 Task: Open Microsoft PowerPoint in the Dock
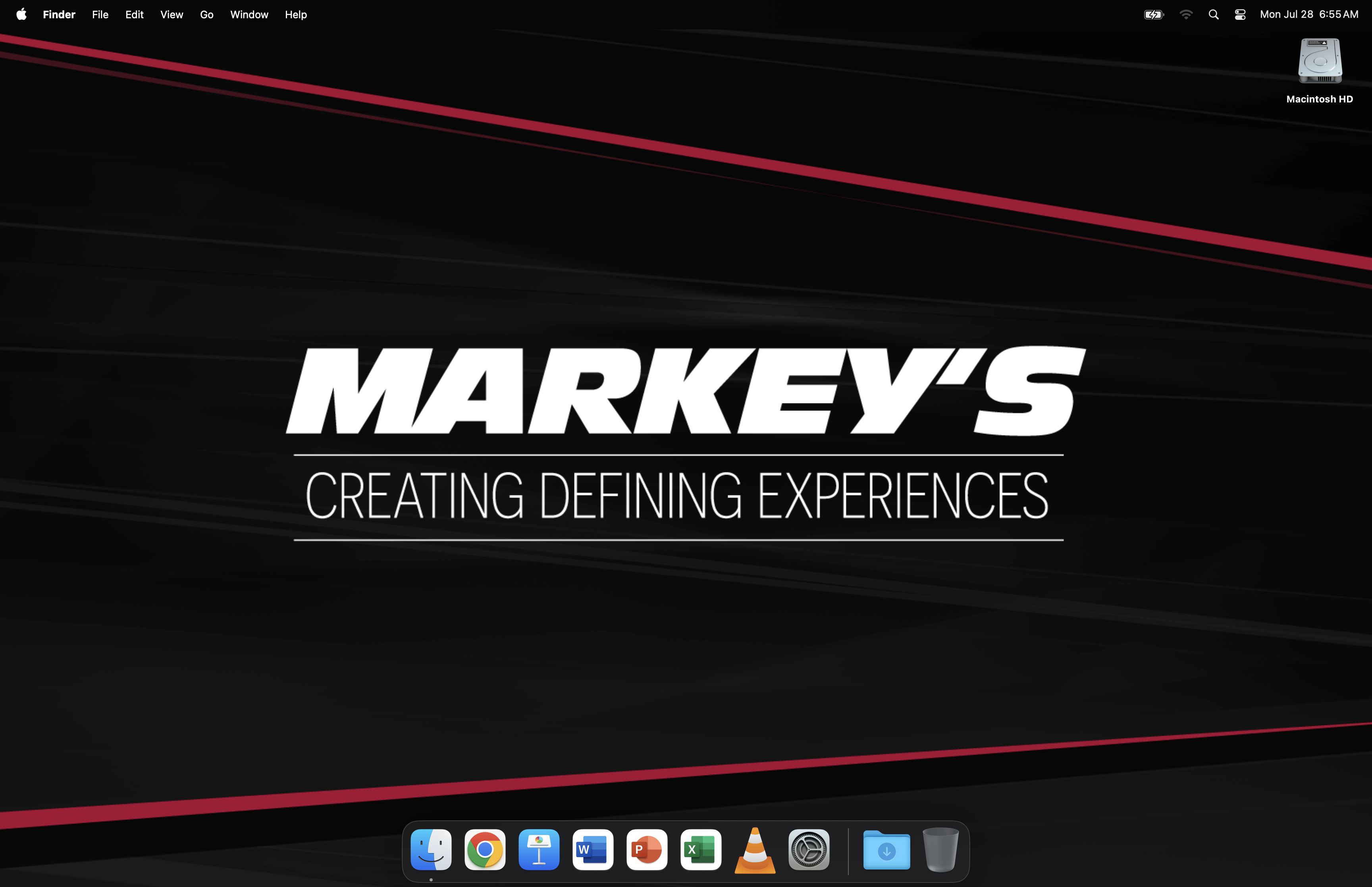(647, 850)
